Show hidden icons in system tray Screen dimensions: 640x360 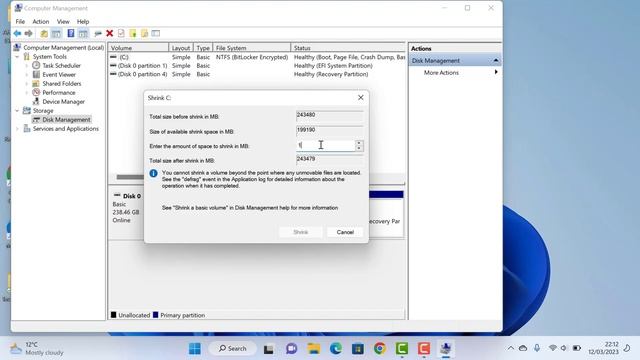tap(511, 348)
